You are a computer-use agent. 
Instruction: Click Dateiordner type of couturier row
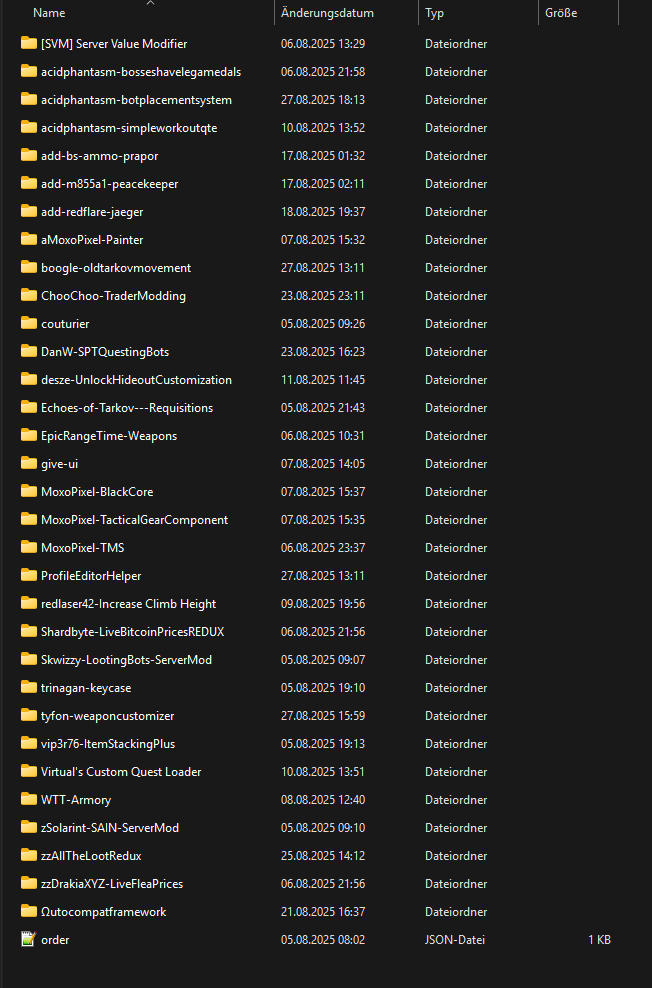coord(456,323)
